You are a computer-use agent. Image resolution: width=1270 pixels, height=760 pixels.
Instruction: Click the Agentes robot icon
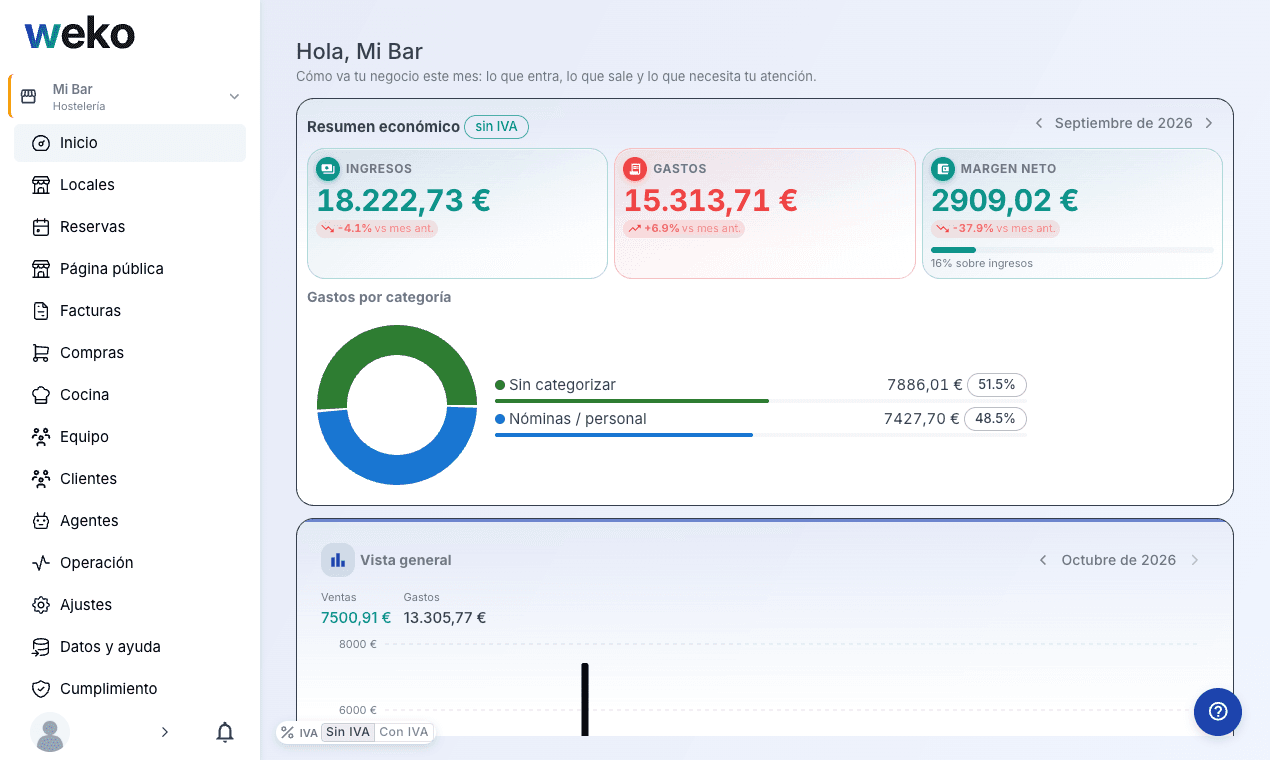click(x=41, y=521)
